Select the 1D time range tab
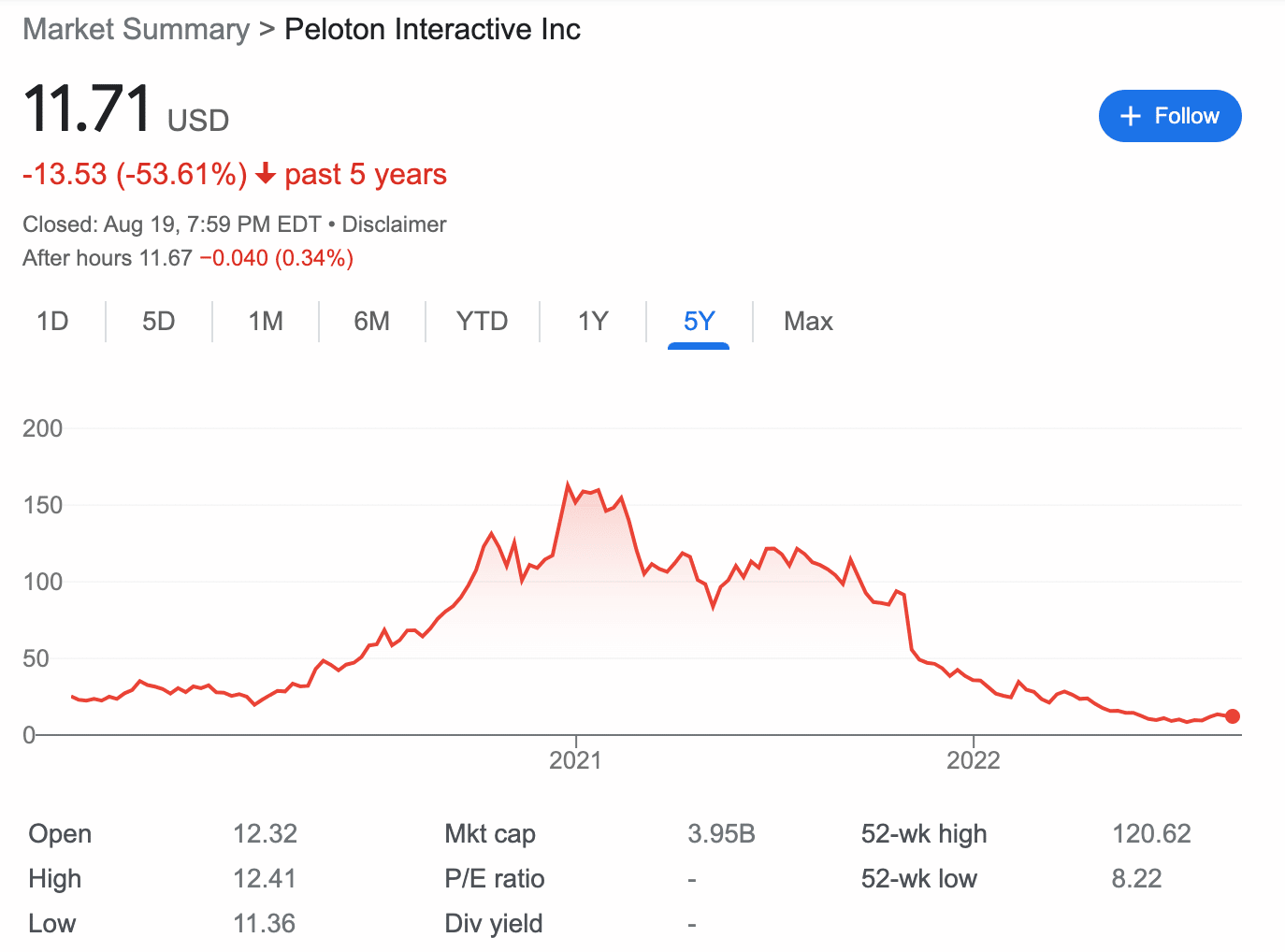This screenshot has width=1285, height=952. coord(52,322)
